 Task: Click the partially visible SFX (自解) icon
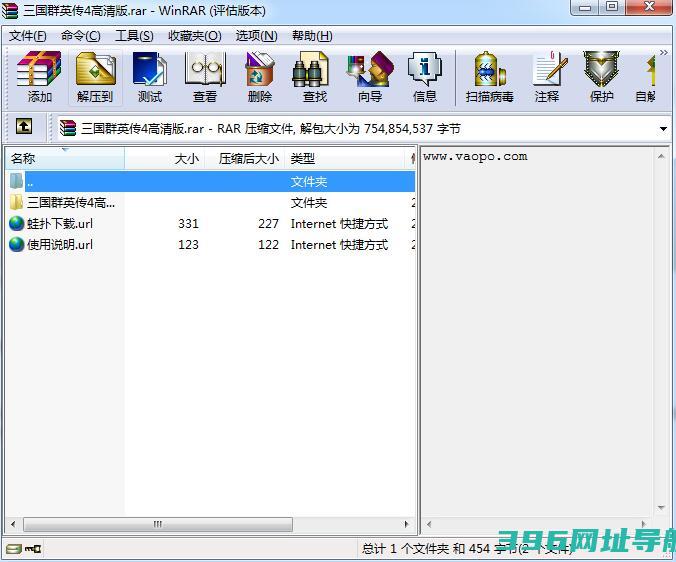point(646,77)
